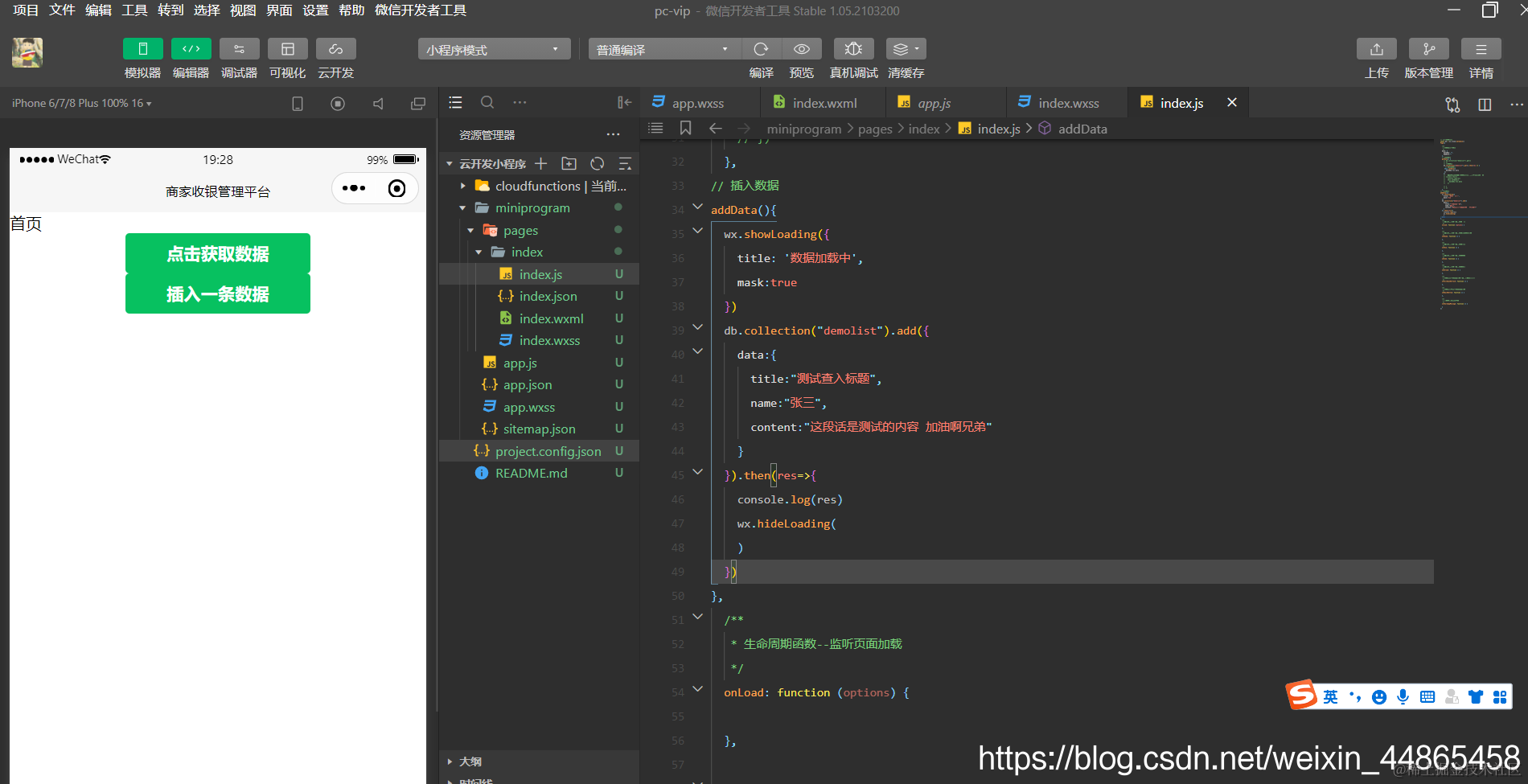
Task: Open the 文件 menu
Action: [x=62, y=10]
